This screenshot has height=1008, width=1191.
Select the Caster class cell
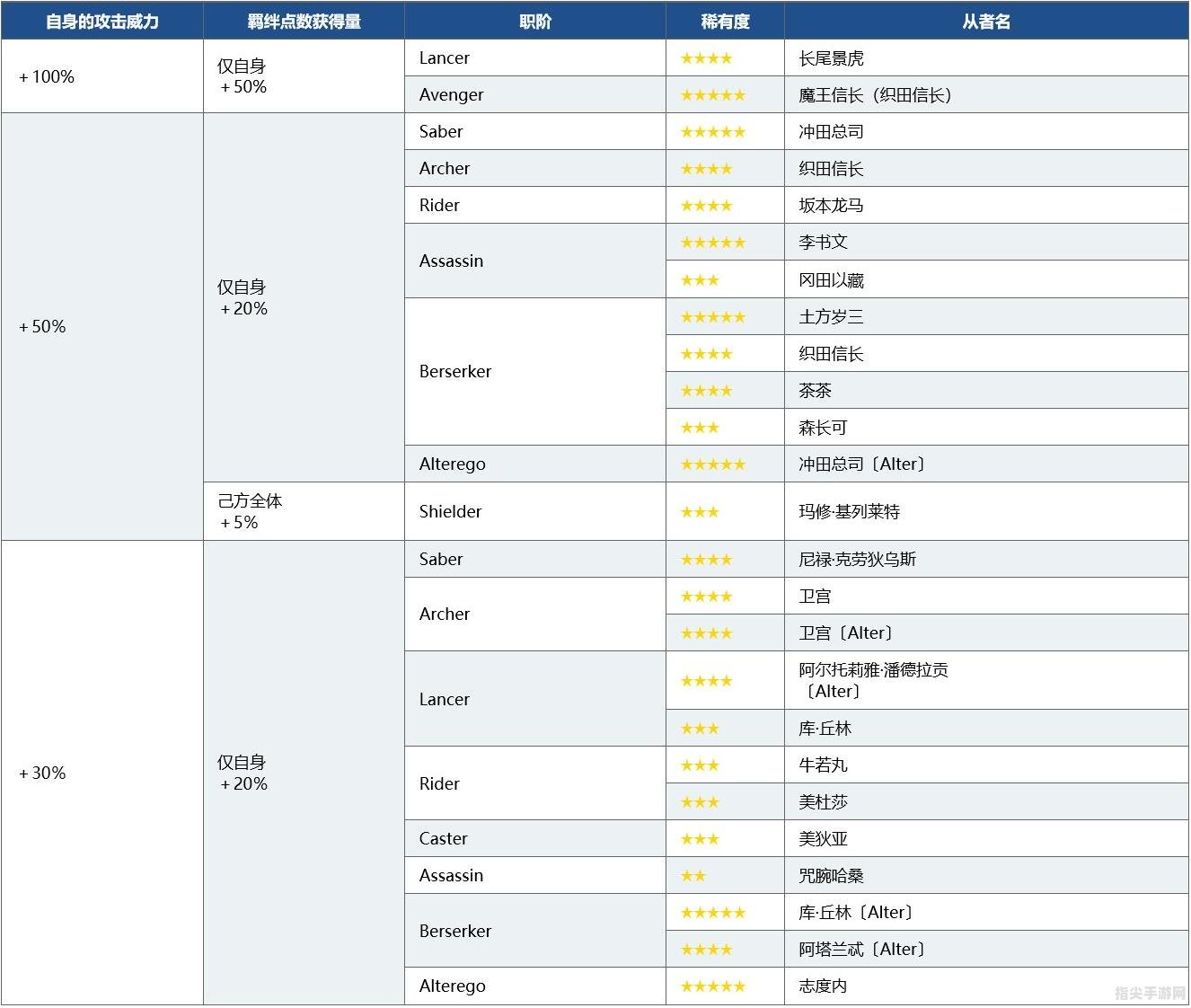tap(535, 838)
